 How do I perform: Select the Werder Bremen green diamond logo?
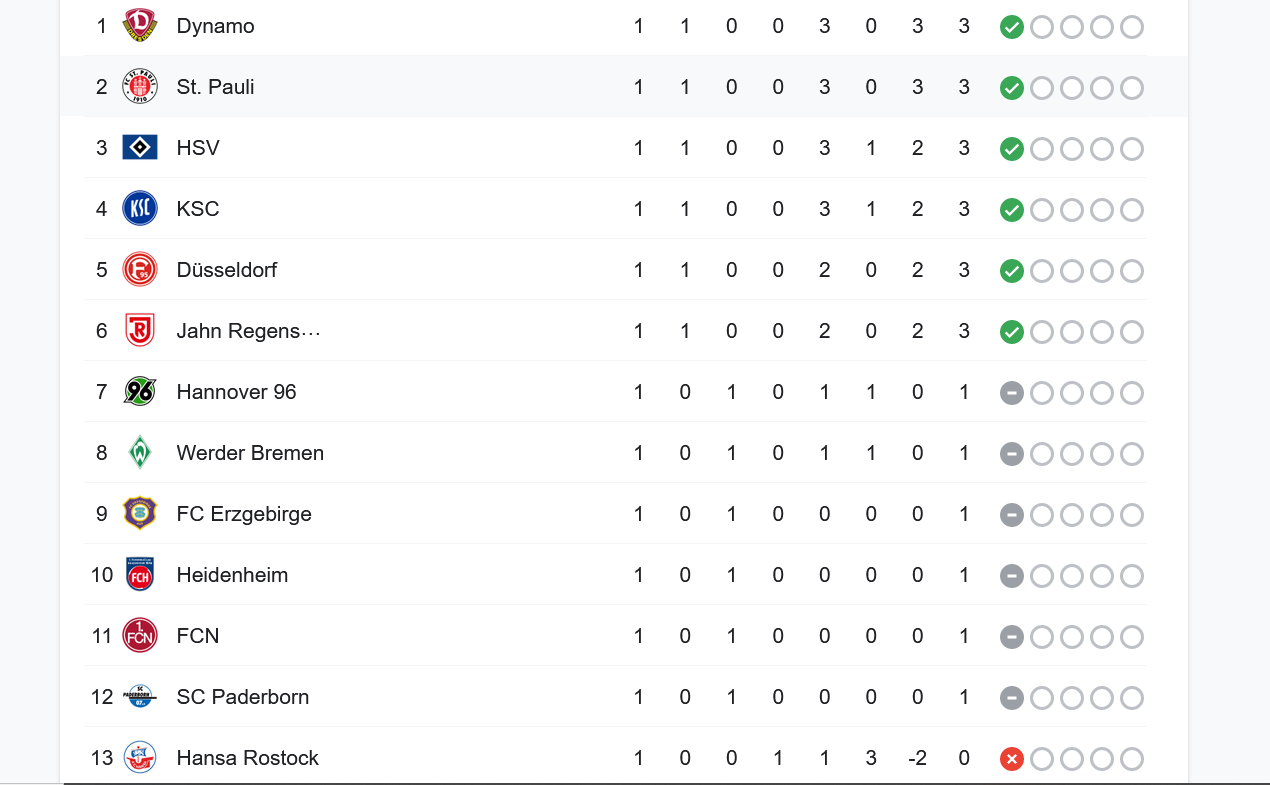point(140,453)
